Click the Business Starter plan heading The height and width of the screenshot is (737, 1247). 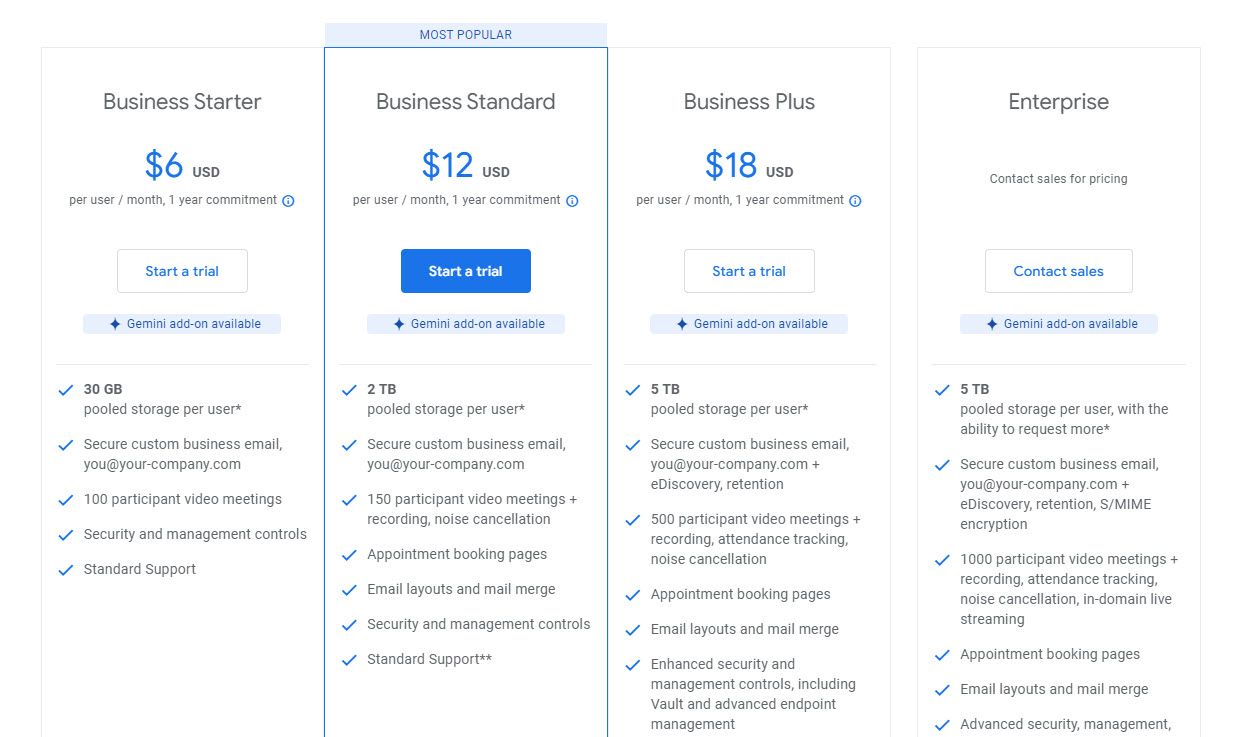(x=181, y=101)
